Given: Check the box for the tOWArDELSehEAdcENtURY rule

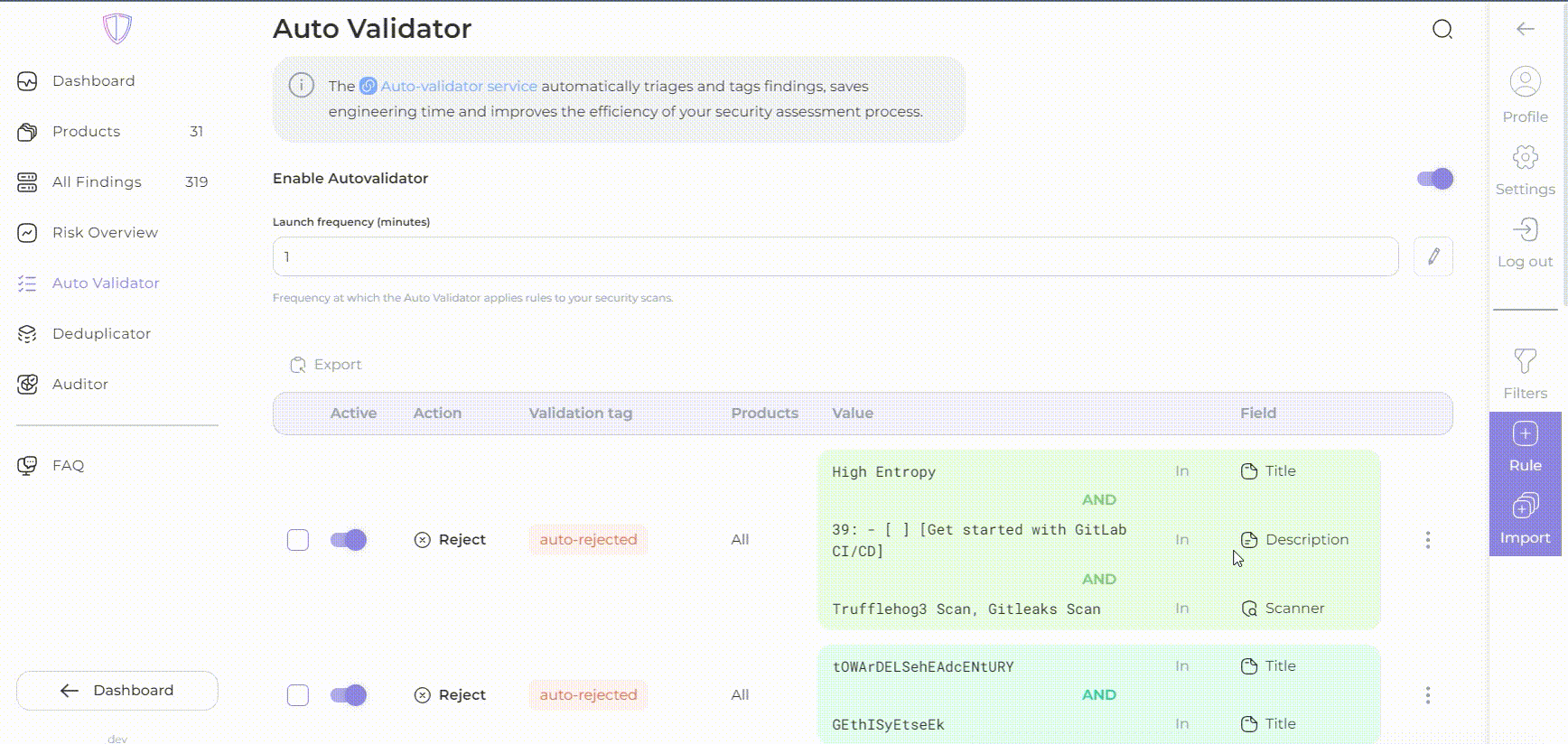Looking at the screenshot, I should (298, 695).
